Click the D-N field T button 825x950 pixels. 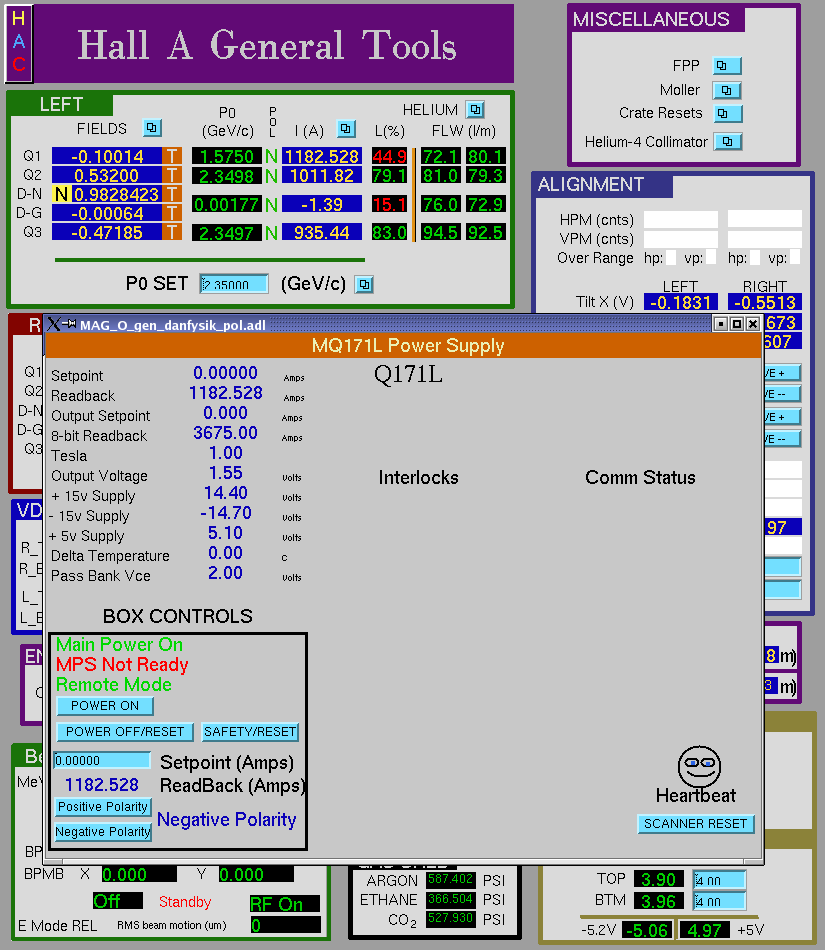172,194
